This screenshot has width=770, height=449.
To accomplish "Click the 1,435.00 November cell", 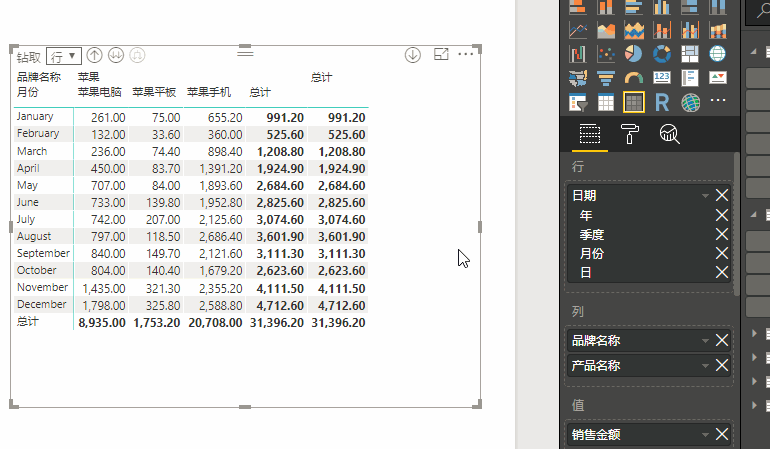I will [x=104, y=289].
